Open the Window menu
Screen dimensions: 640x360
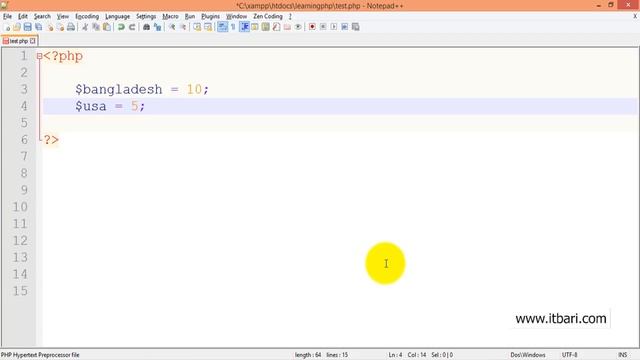[x=236, y=16]
